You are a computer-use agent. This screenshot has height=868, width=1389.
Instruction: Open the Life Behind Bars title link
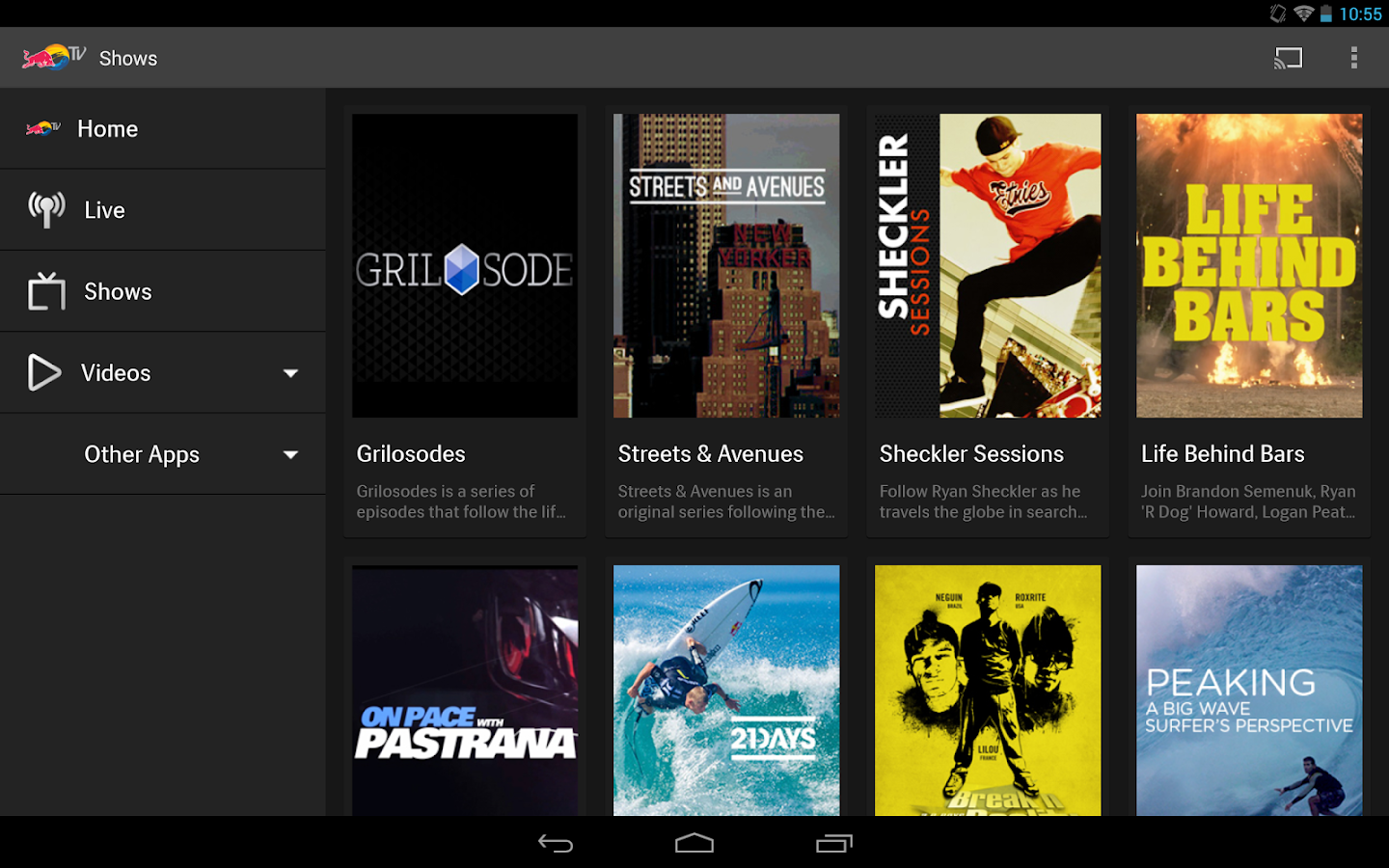pyautogui.click(x=1222, y=454)
